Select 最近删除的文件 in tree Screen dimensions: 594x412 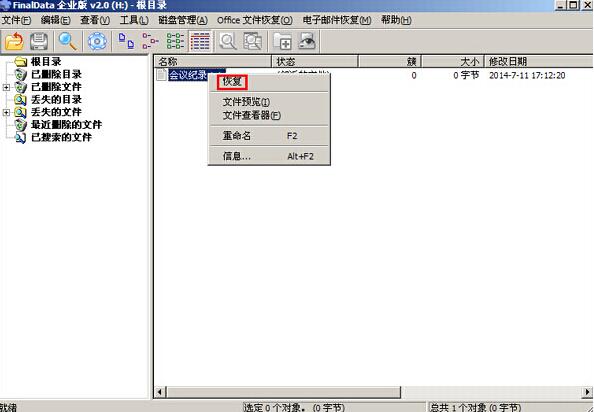[66, 125]
